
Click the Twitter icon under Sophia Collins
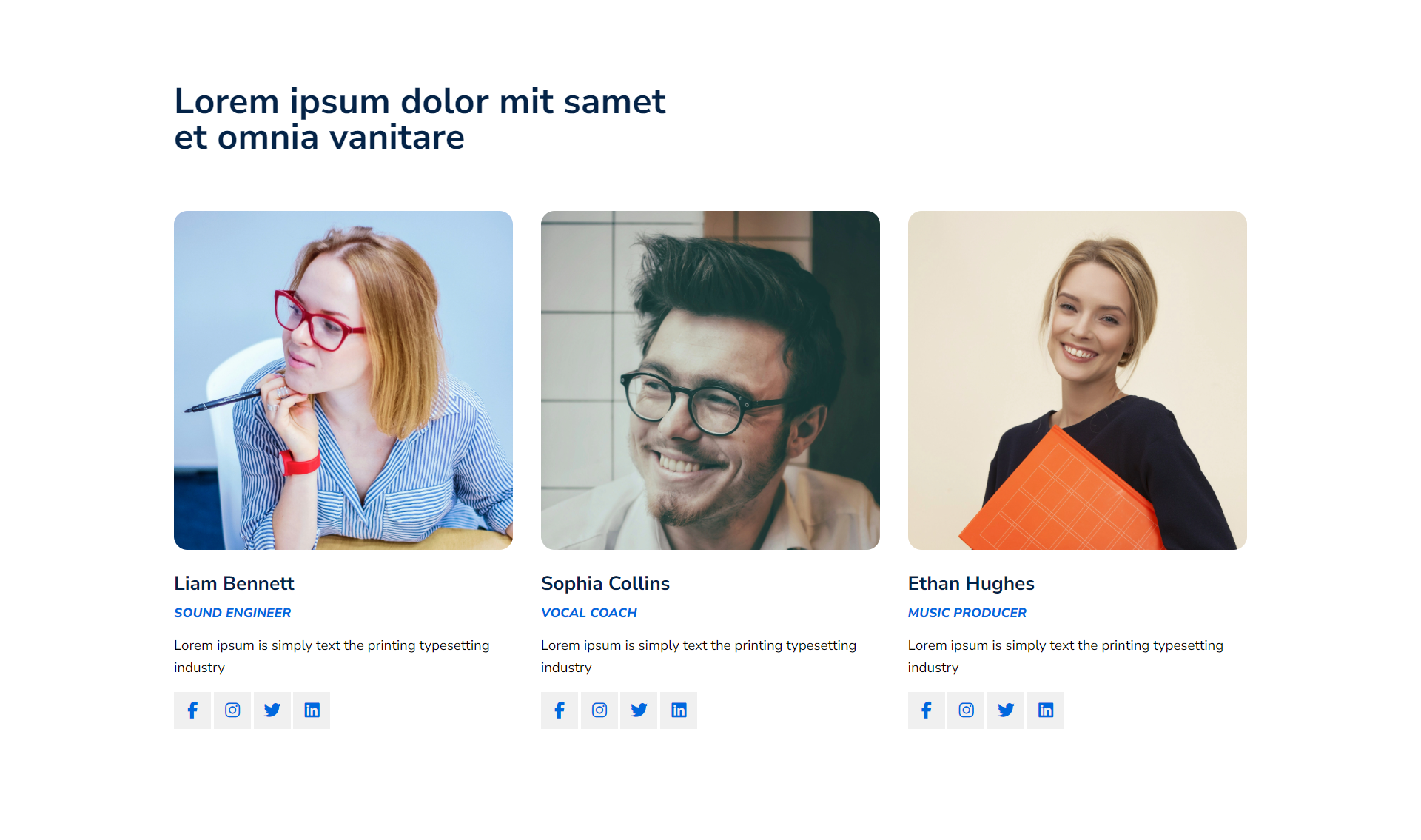639,710
